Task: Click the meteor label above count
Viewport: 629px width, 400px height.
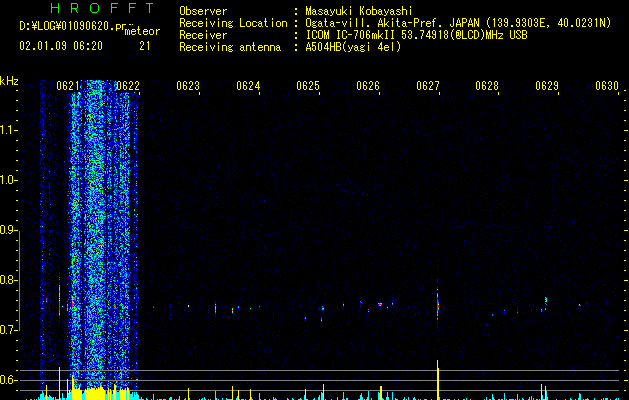Action: (142, 31)
